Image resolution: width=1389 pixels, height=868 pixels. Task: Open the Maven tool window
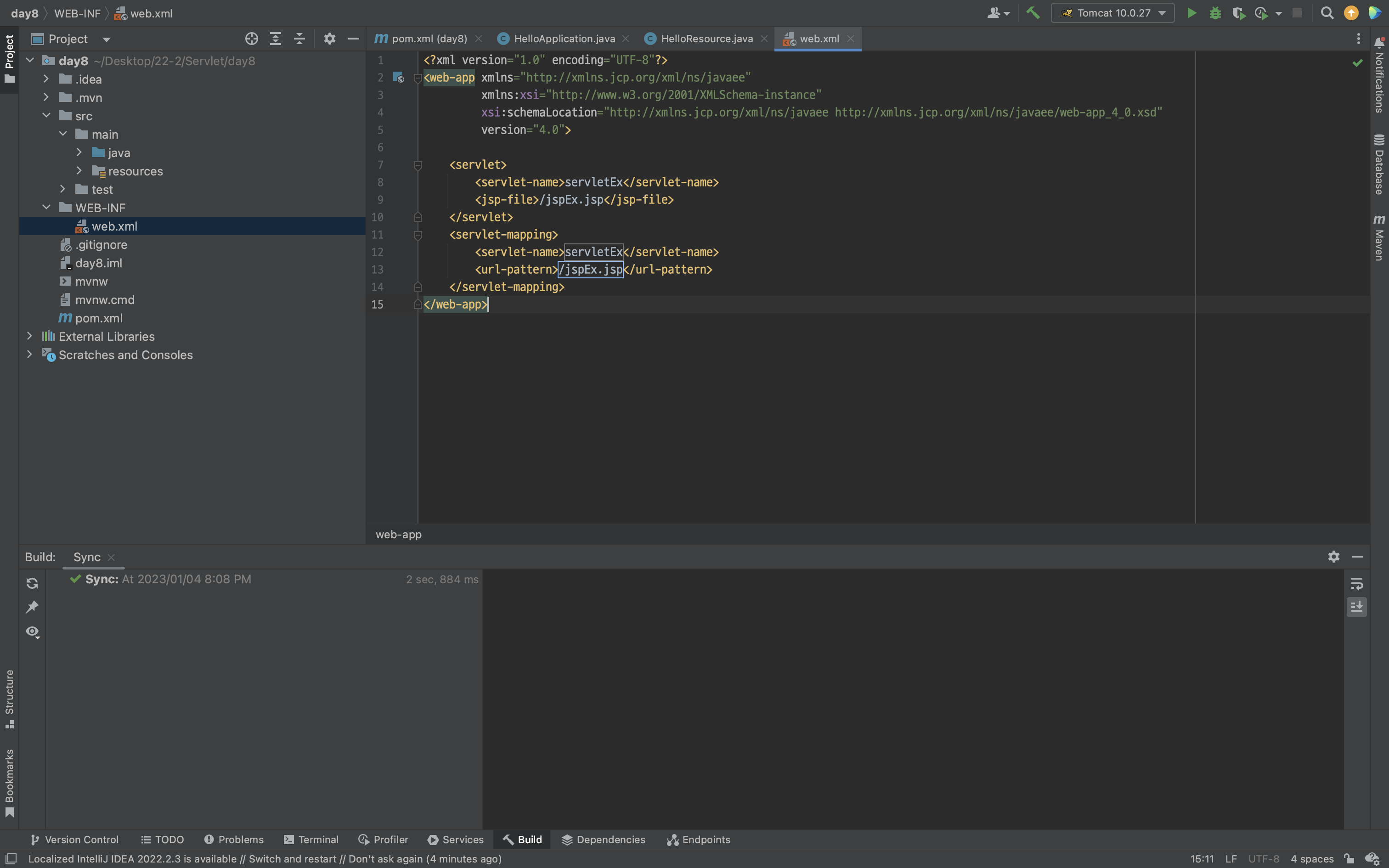tap(1379, 238)
